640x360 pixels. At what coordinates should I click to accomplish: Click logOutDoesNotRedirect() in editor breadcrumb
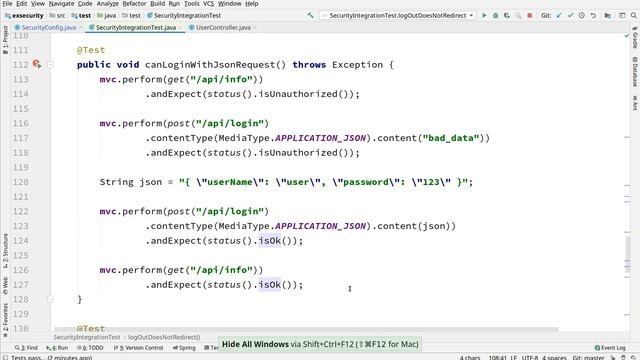[x=164, y=337]
